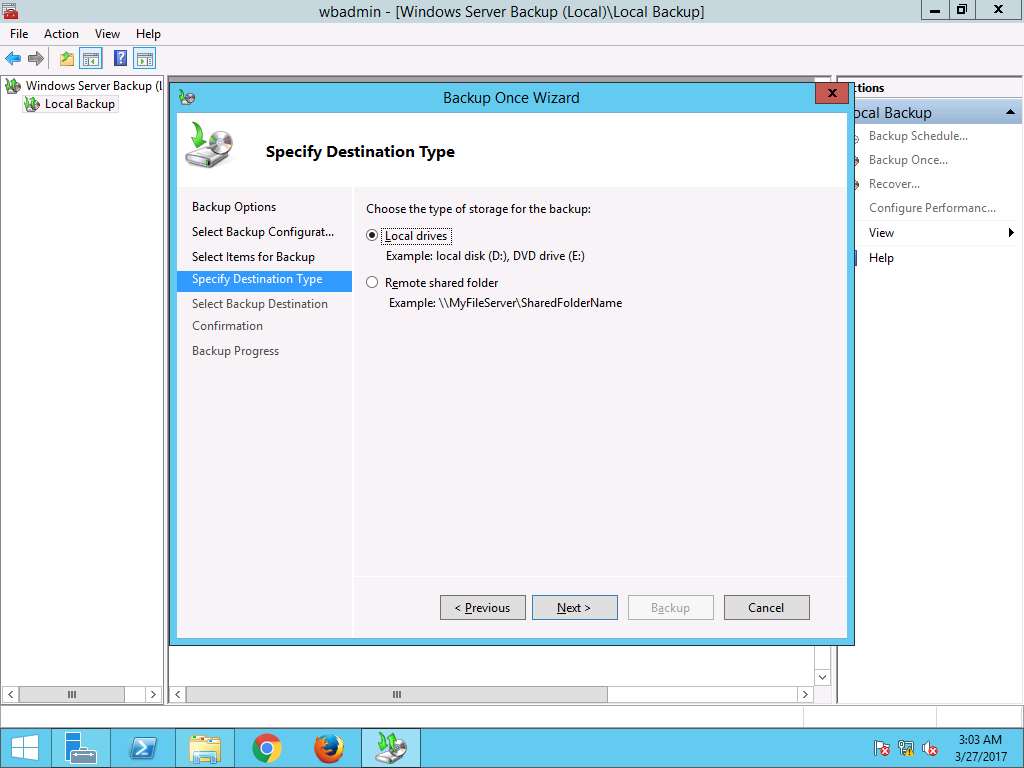Launch PowerShell from taskbar
Viewport: 1024px width, 768px height.
(x=142, y=748)
